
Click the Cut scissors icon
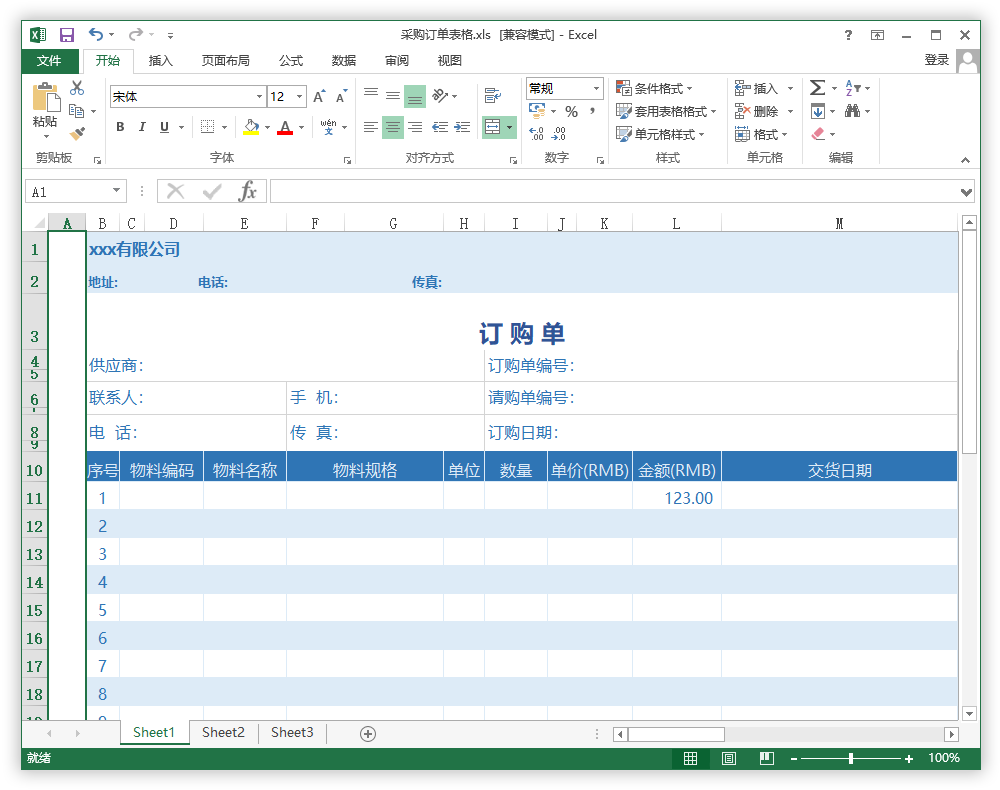(77, 88)
